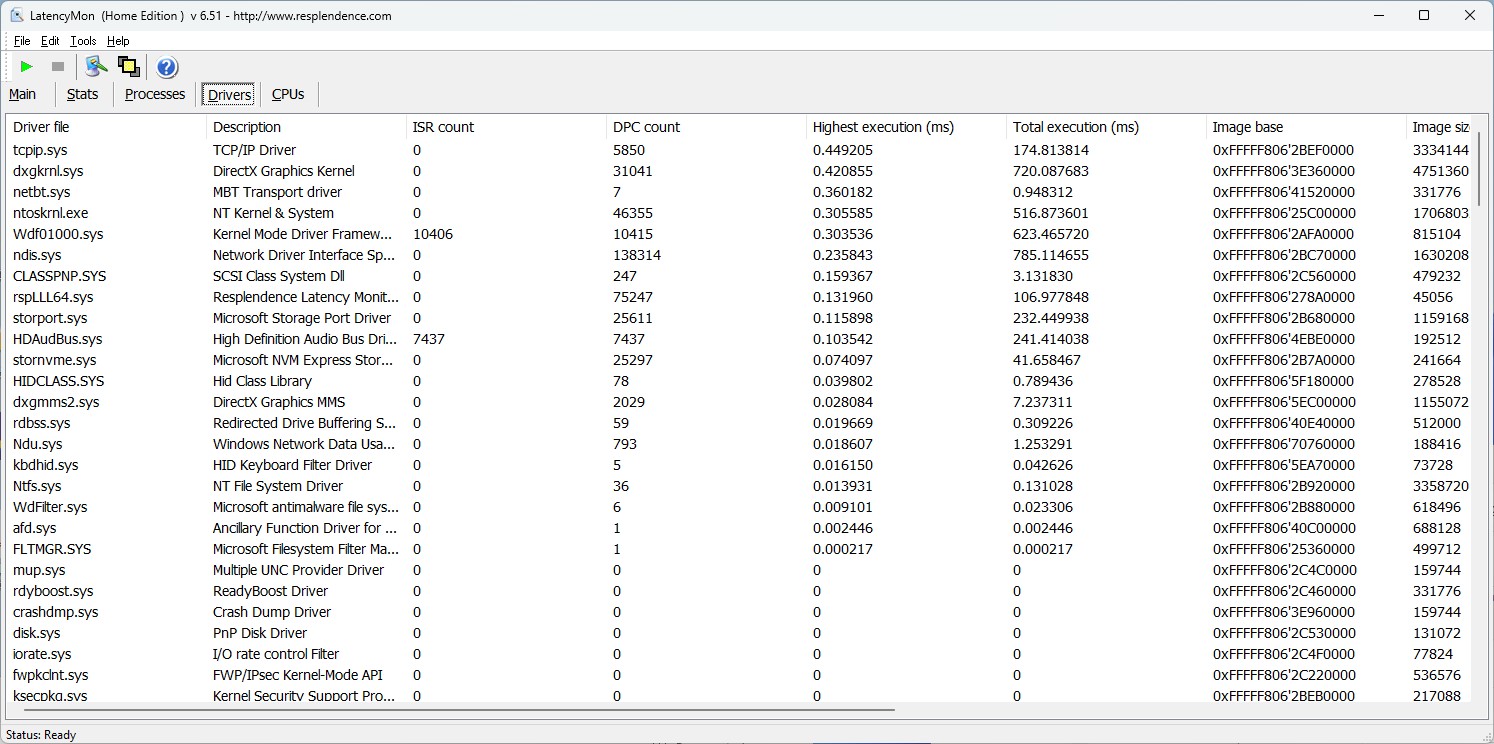Switch to the CPUs tab

[288, 94]
